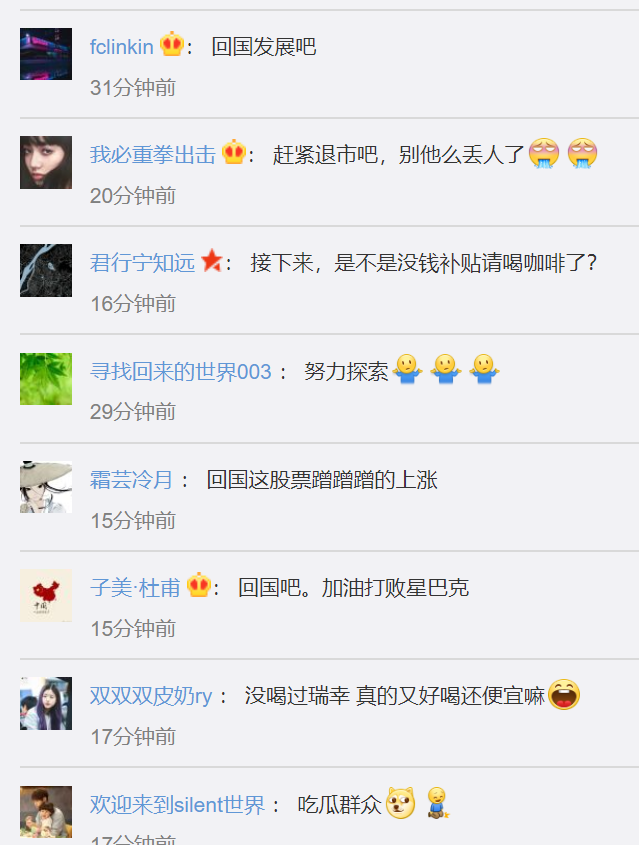Click the crown badge beside 我必重拳出击
Viewport: 639px width, 845px height.
coord(234,152)
